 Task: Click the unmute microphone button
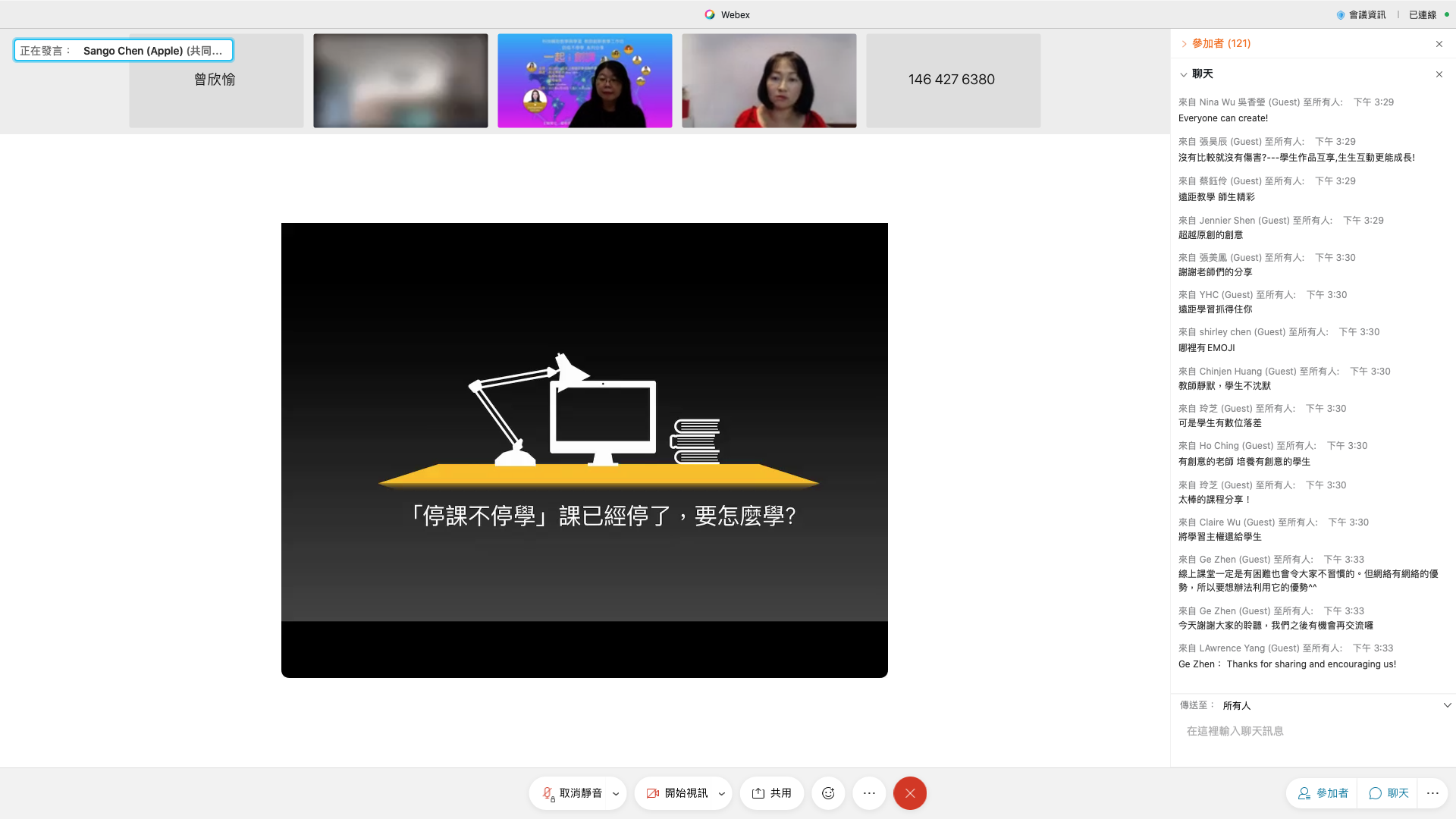tap(572, 793)
